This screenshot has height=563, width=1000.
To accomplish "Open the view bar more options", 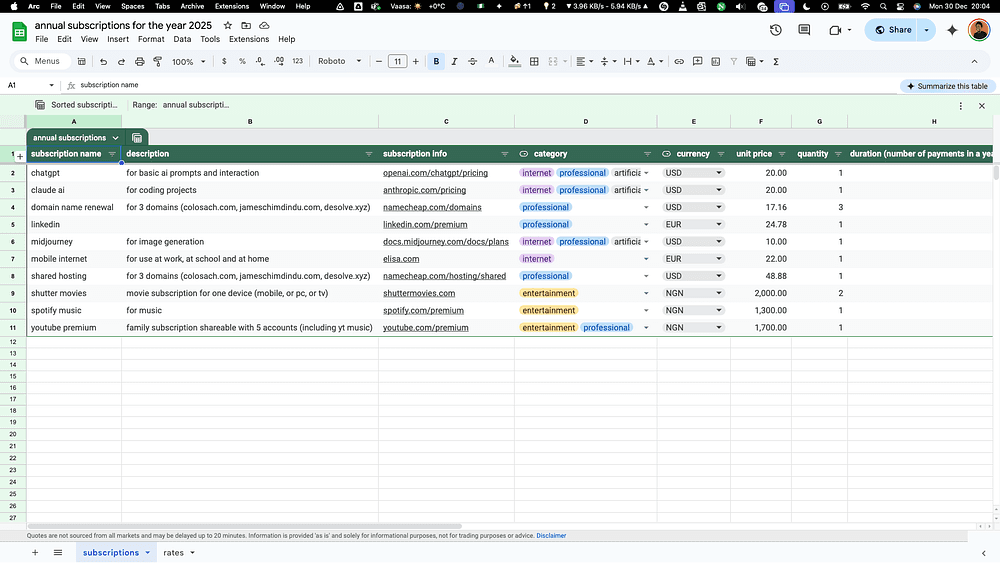I will tap(960, 106).
